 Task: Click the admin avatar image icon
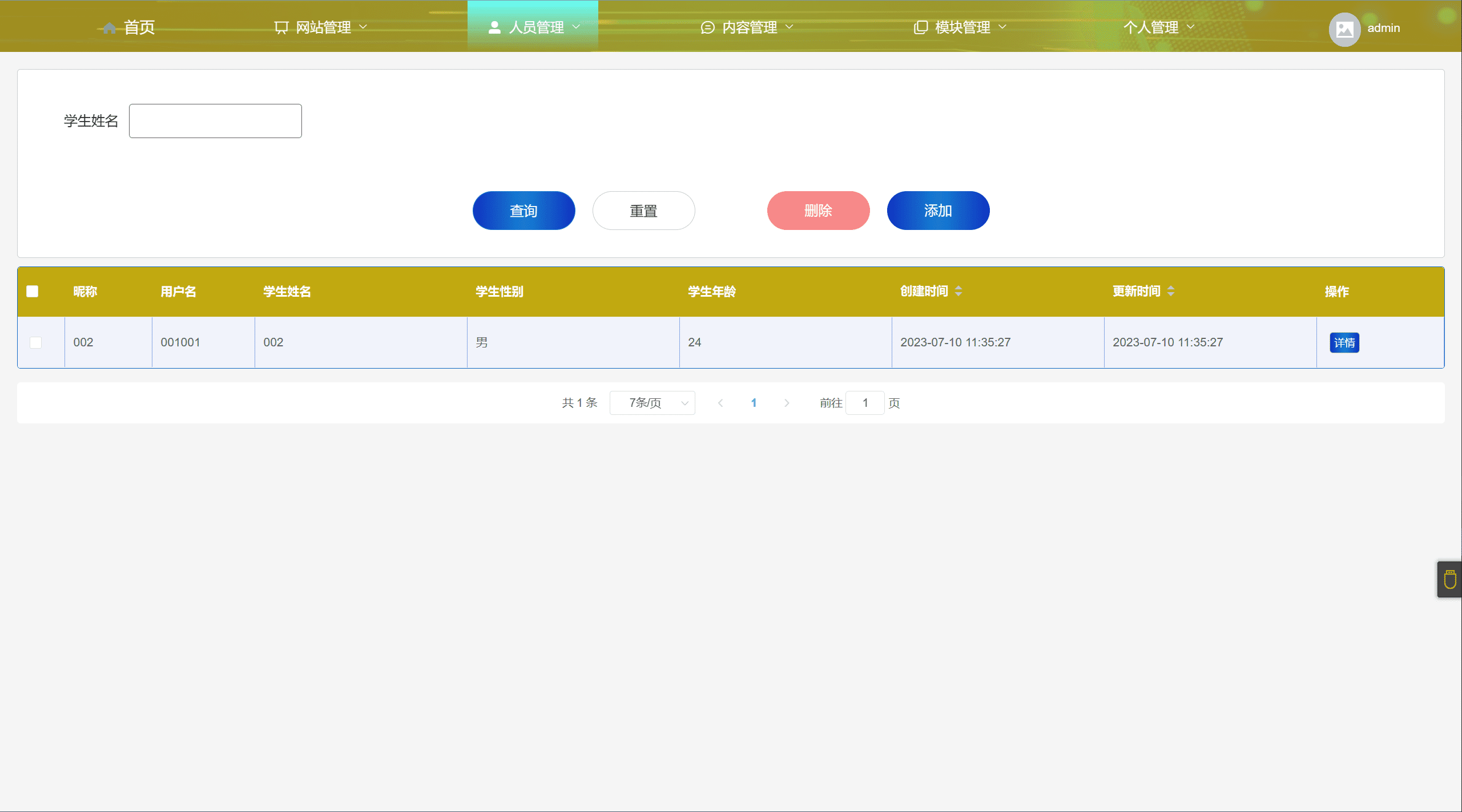point(1344,29)
